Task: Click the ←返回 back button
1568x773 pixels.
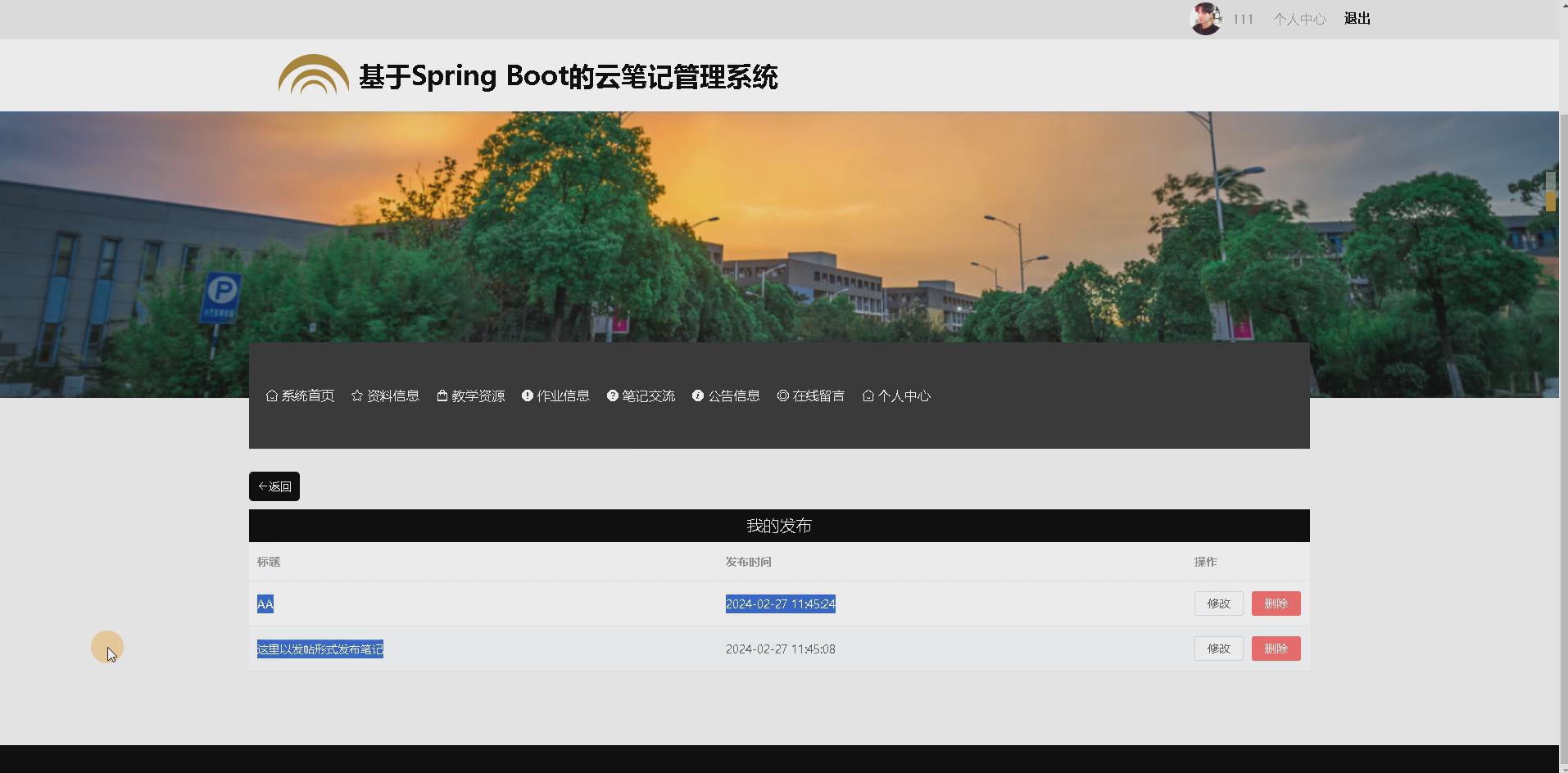Action: coord(274,486)
